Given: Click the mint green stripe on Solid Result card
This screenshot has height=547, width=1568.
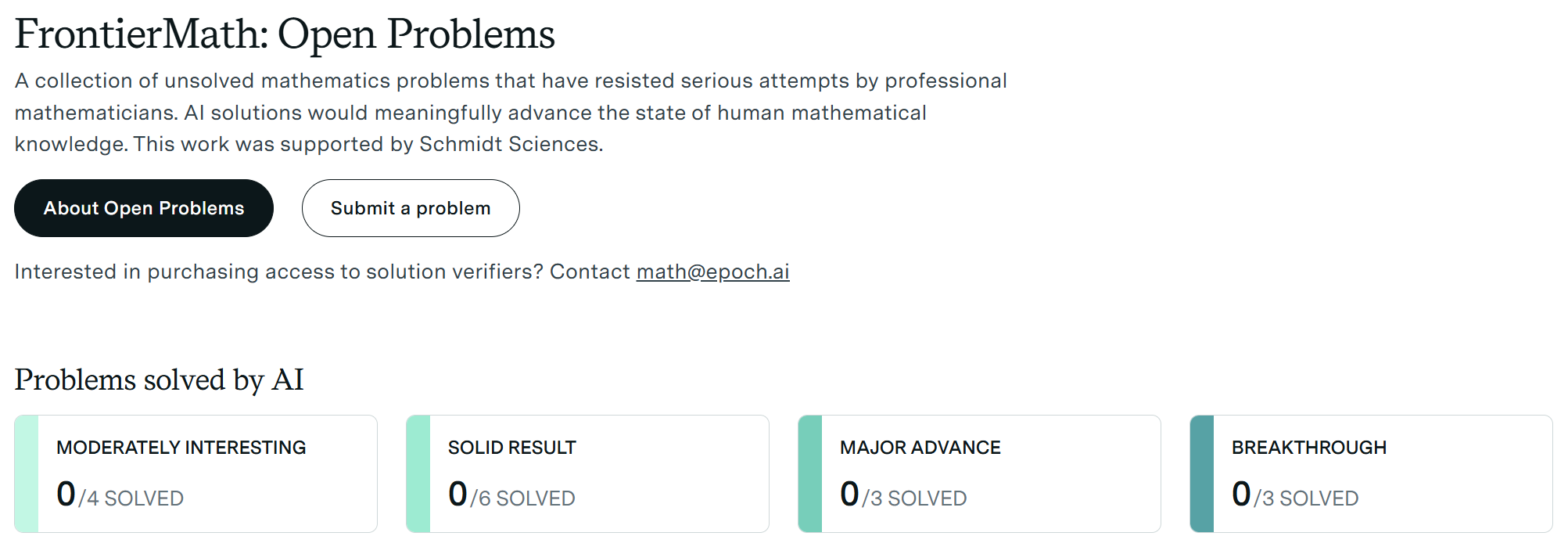Looking at the screenshot, I should coord(418,474).
